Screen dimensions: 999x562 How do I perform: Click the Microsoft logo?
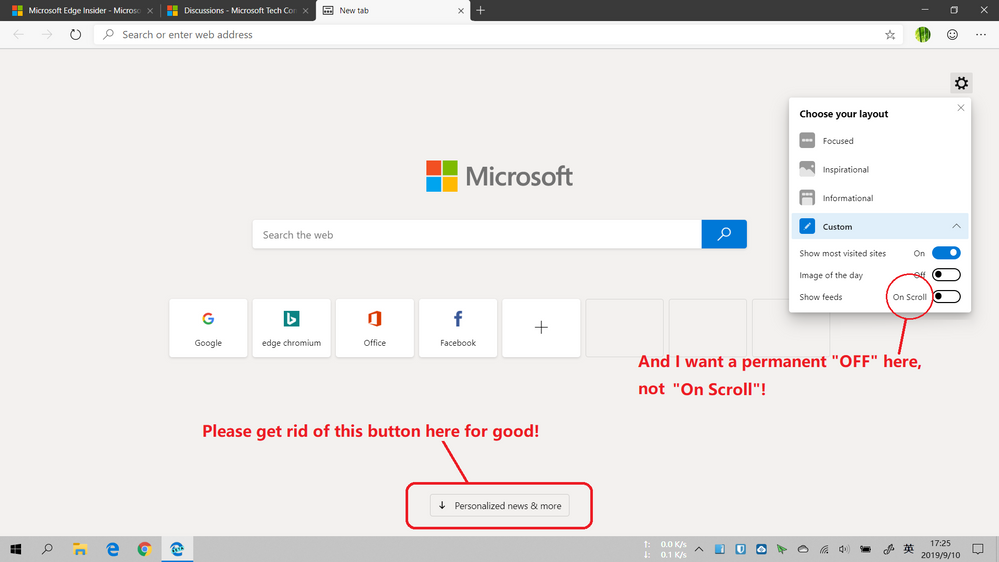[x=500, y=176]
